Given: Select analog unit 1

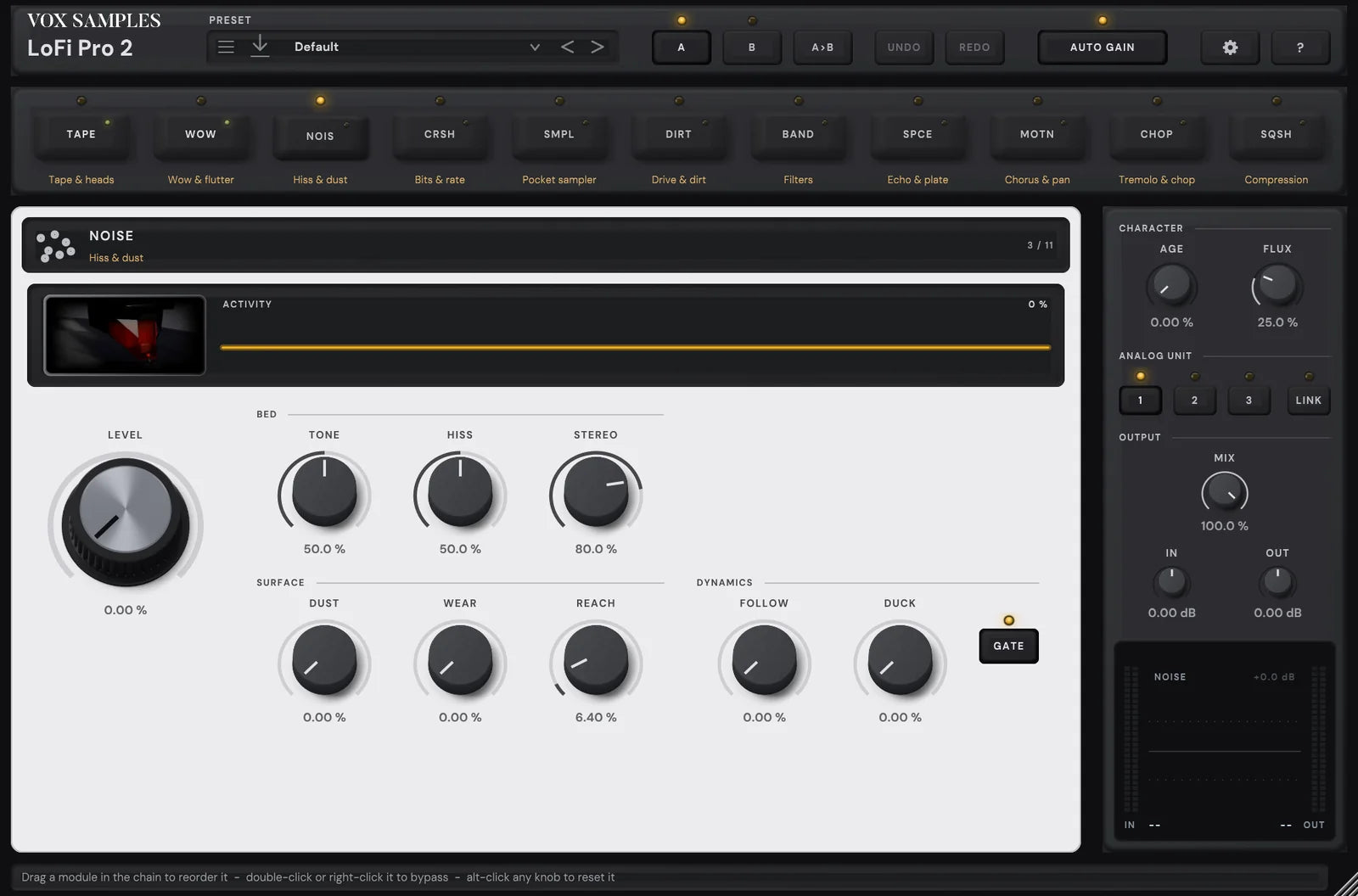Looking at the screenshot, I should click(x=1140, y=400).
